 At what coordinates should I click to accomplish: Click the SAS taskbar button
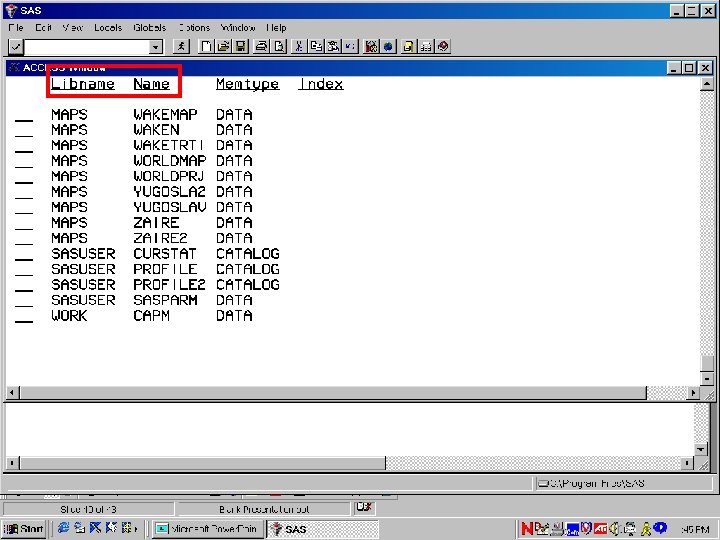[x=323, y=529]
